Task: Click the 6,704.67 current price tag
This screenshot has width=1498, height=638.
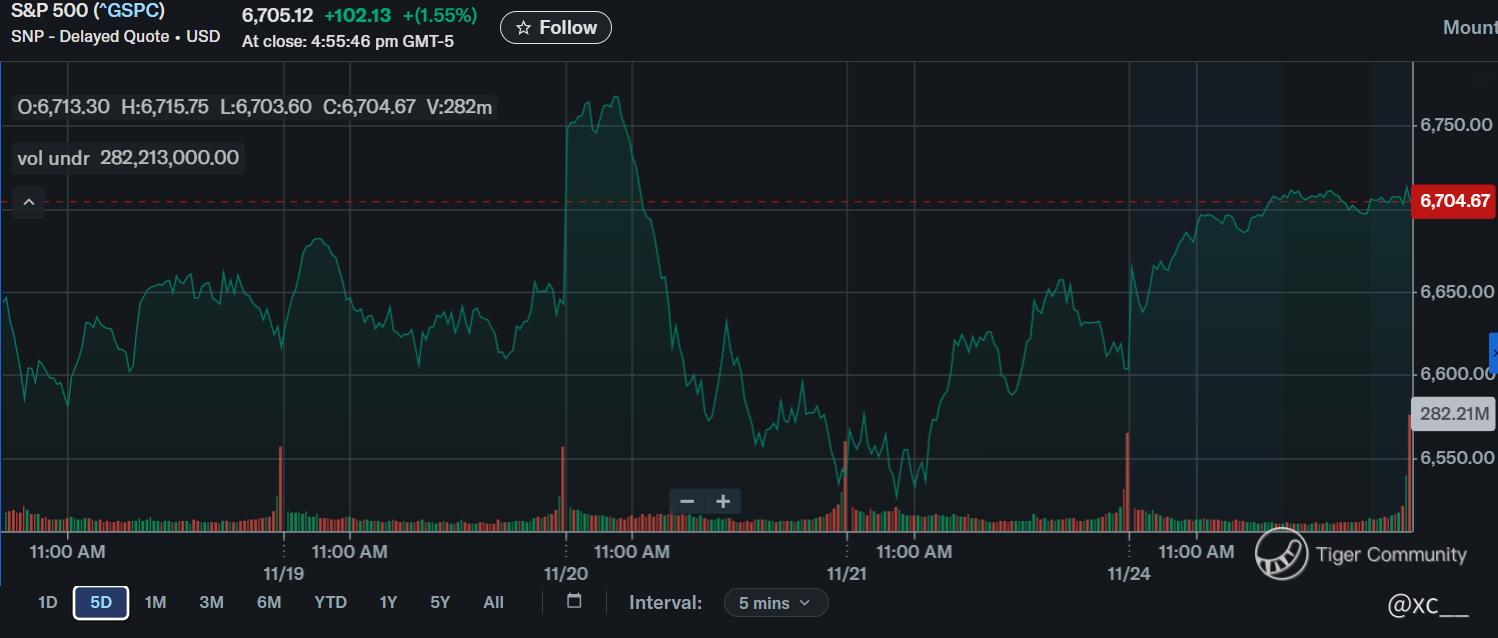Action: pos(1454,201)
